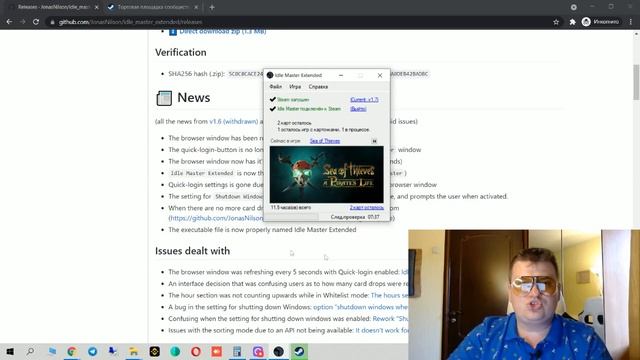Skip current game with next button
The height and width of the screenshot is (360, 640).
(x=374, y=141)
